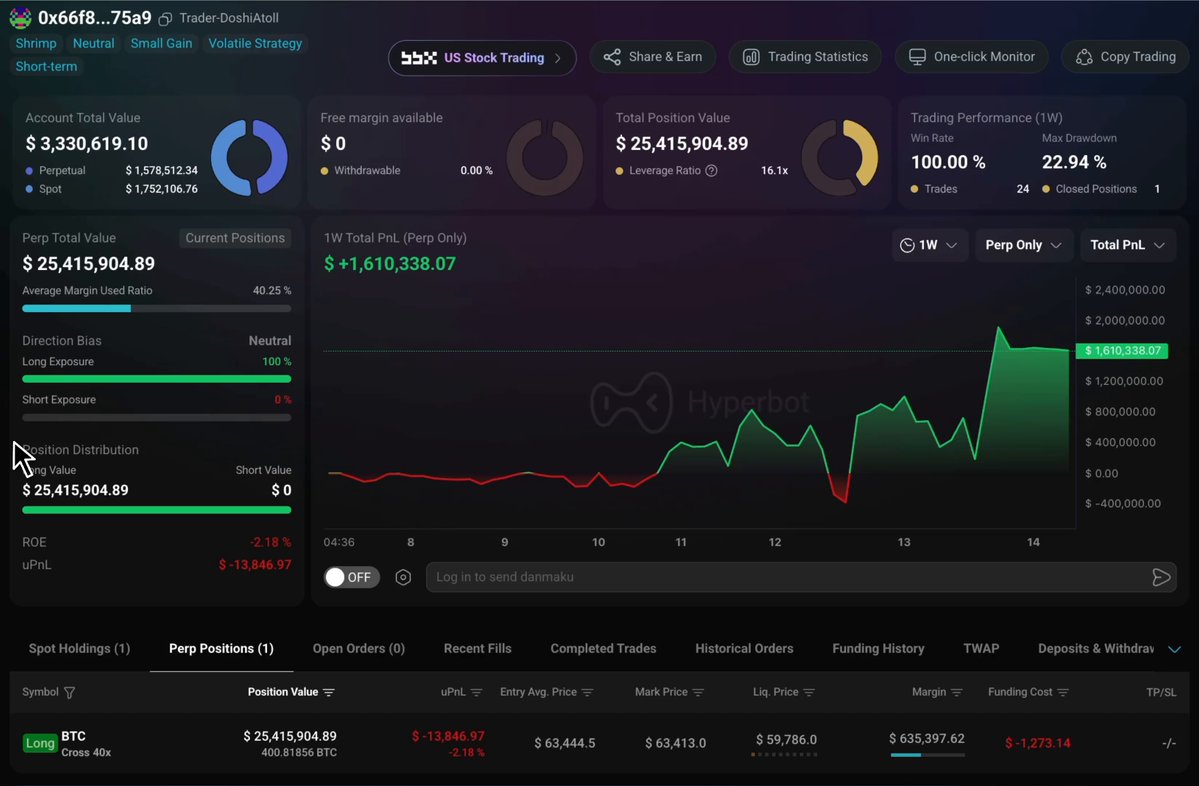Open the Completed Trades tab
Viewport: 1199px width, 786px height.
tap(603, 648)
